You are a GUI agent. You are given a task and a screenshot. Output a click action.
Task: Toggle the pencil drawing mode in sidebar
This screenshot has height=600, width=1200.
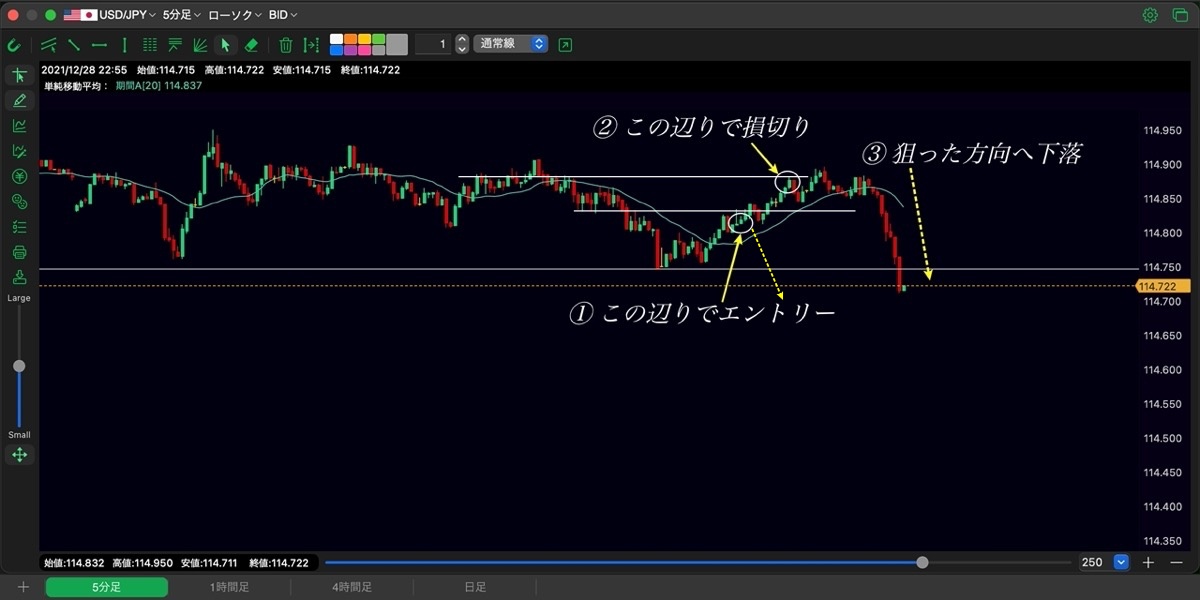click(x=19, y=100)
